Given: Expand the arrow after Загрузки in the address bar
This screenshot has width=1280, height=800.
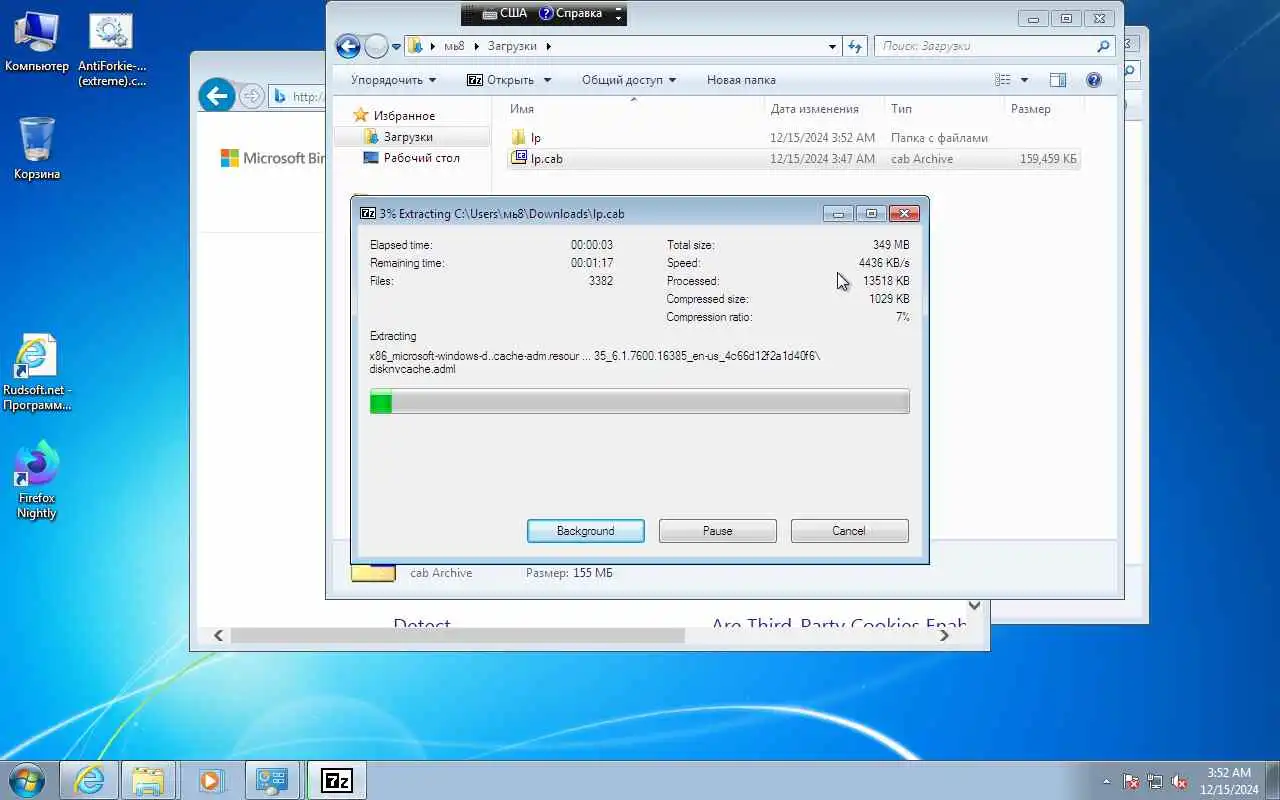Looking at the screenshot, I should [x=548, y=46].
